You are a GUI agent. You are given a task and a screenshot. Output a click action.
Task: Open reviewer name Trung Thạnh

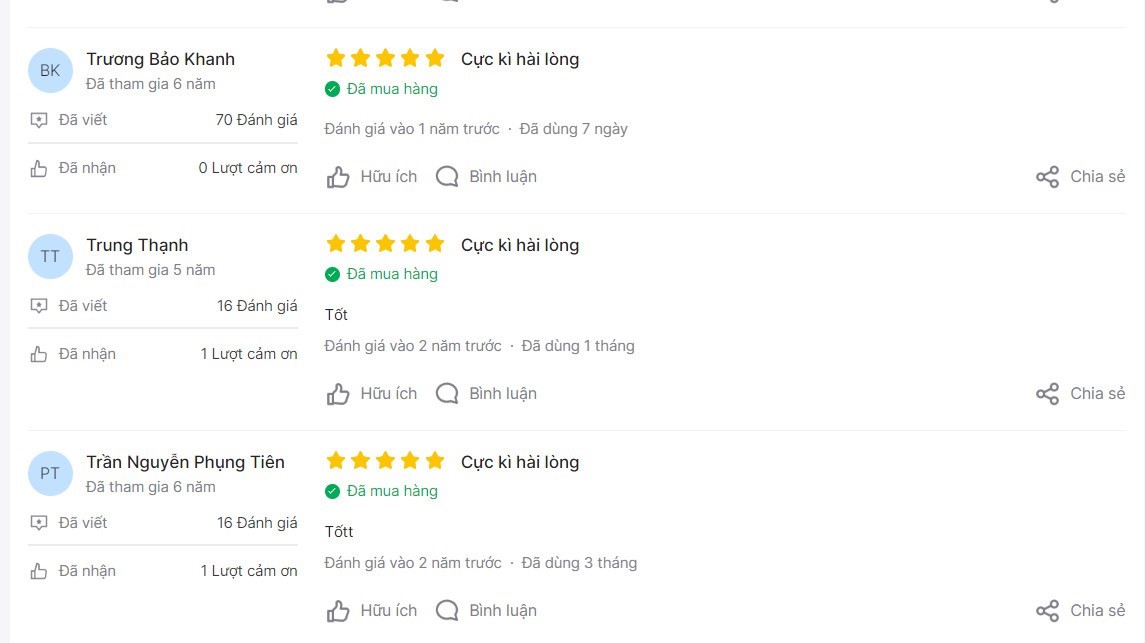pyautogui.click(x=137, y=245)
